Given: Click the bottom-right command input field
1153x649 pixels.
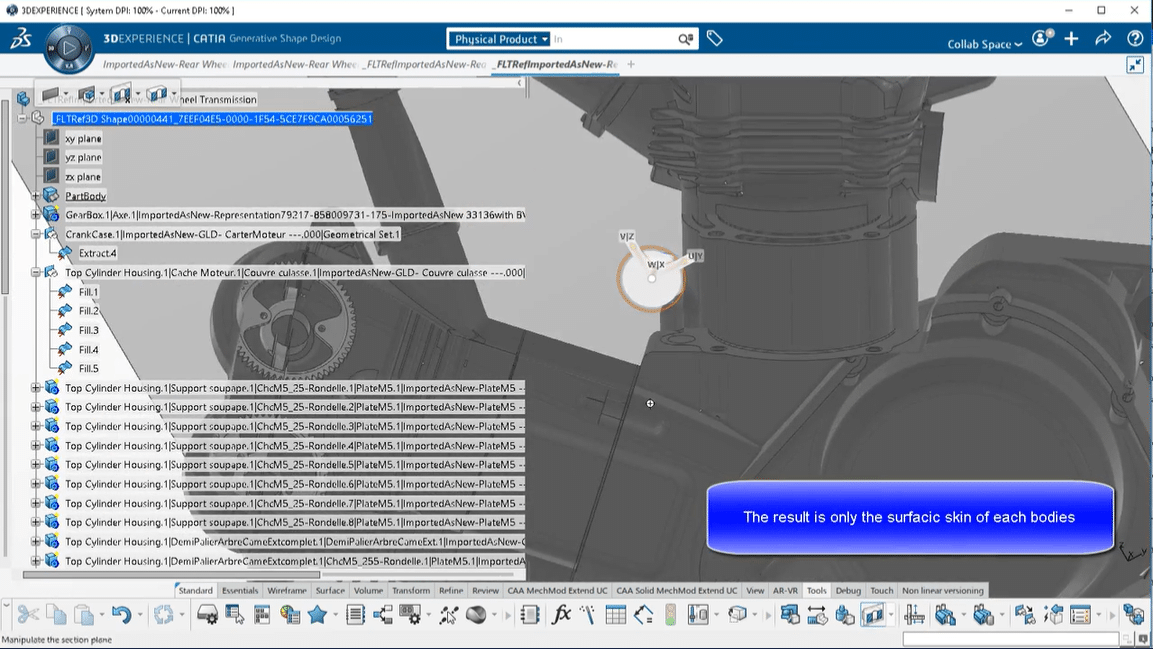Looking at the screenshot, I should [x=1010, y=639].
